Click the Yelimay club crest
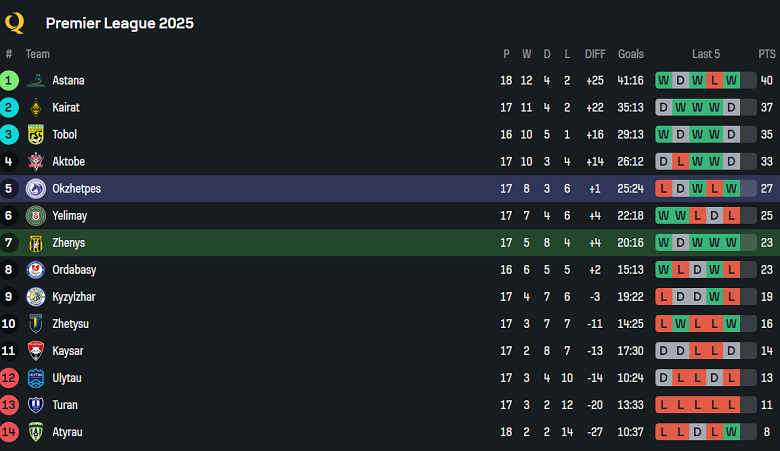Screen dimensions: 780x451 (36, 215)
